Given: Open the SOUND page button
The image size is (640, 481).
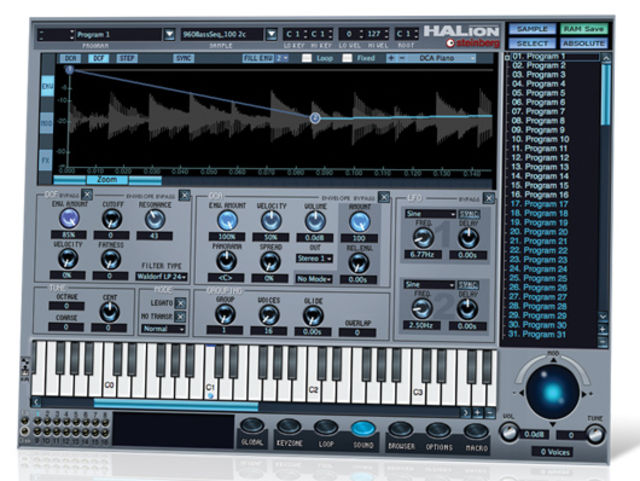Looking at the screenshot, I should click(363, 429).
